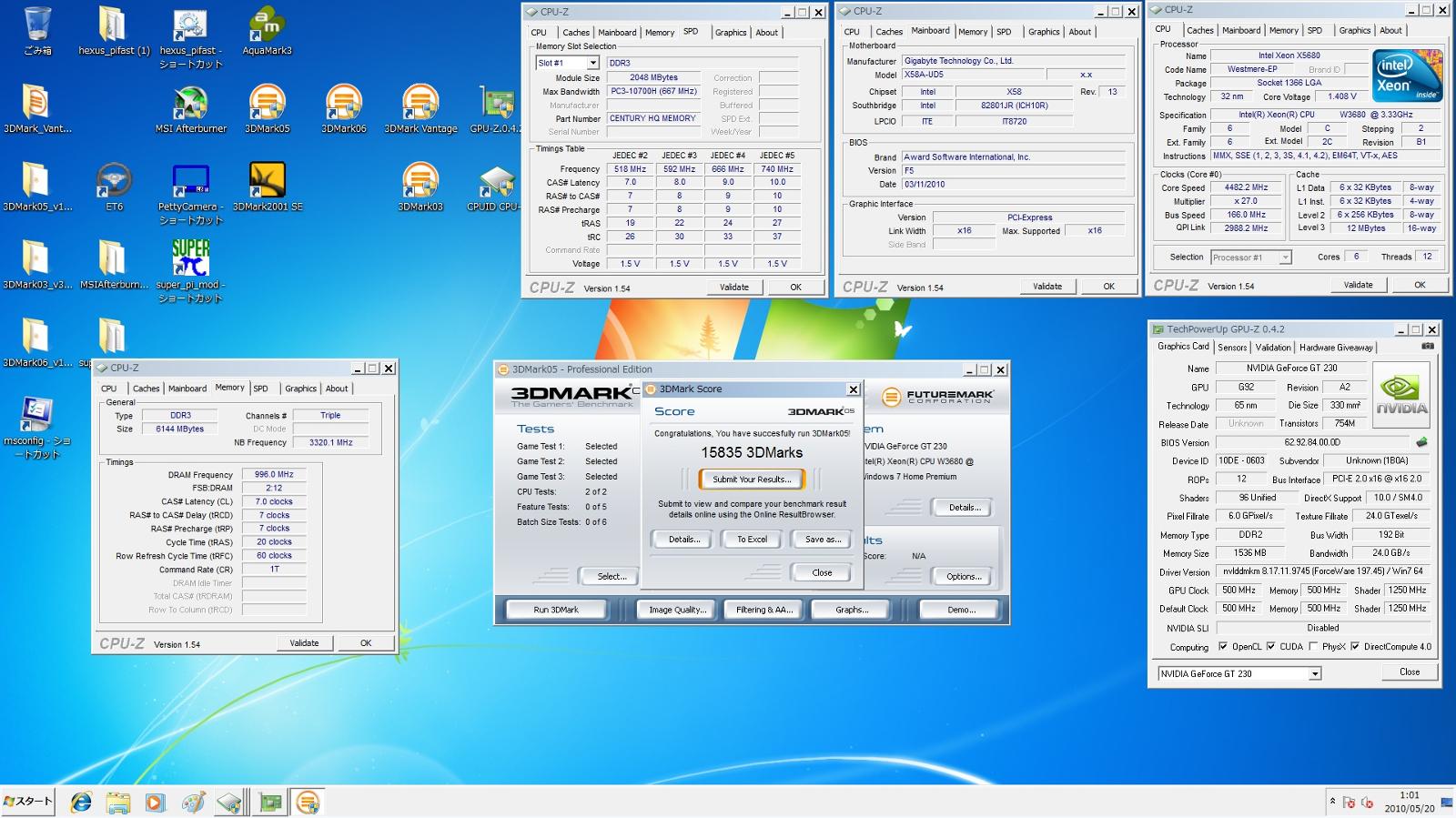The width and height of the screenshot is (1456, 818).
Task: Open Sensors tab in GPU-Z
Action: (1232, 348)
